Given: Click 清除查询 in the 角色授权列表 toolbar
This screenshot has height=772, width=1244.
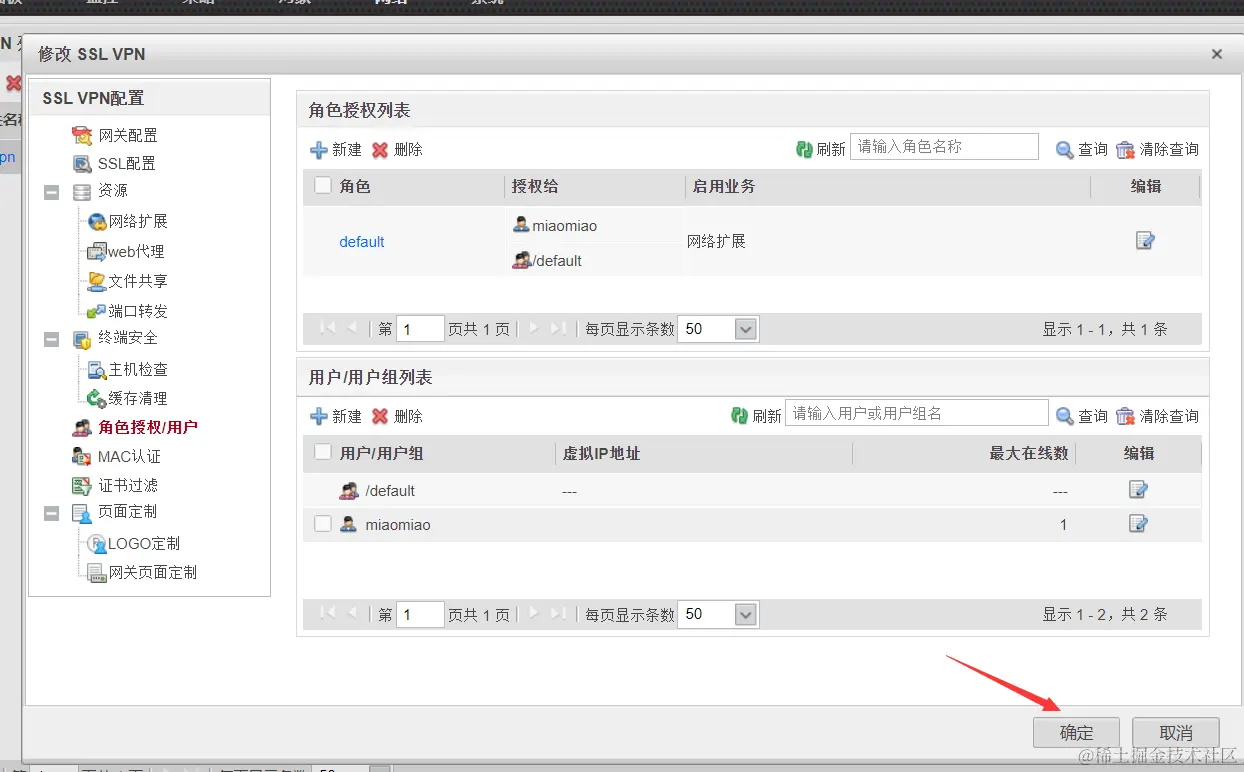Looking at the screenshot, I should pos(1157,149).
